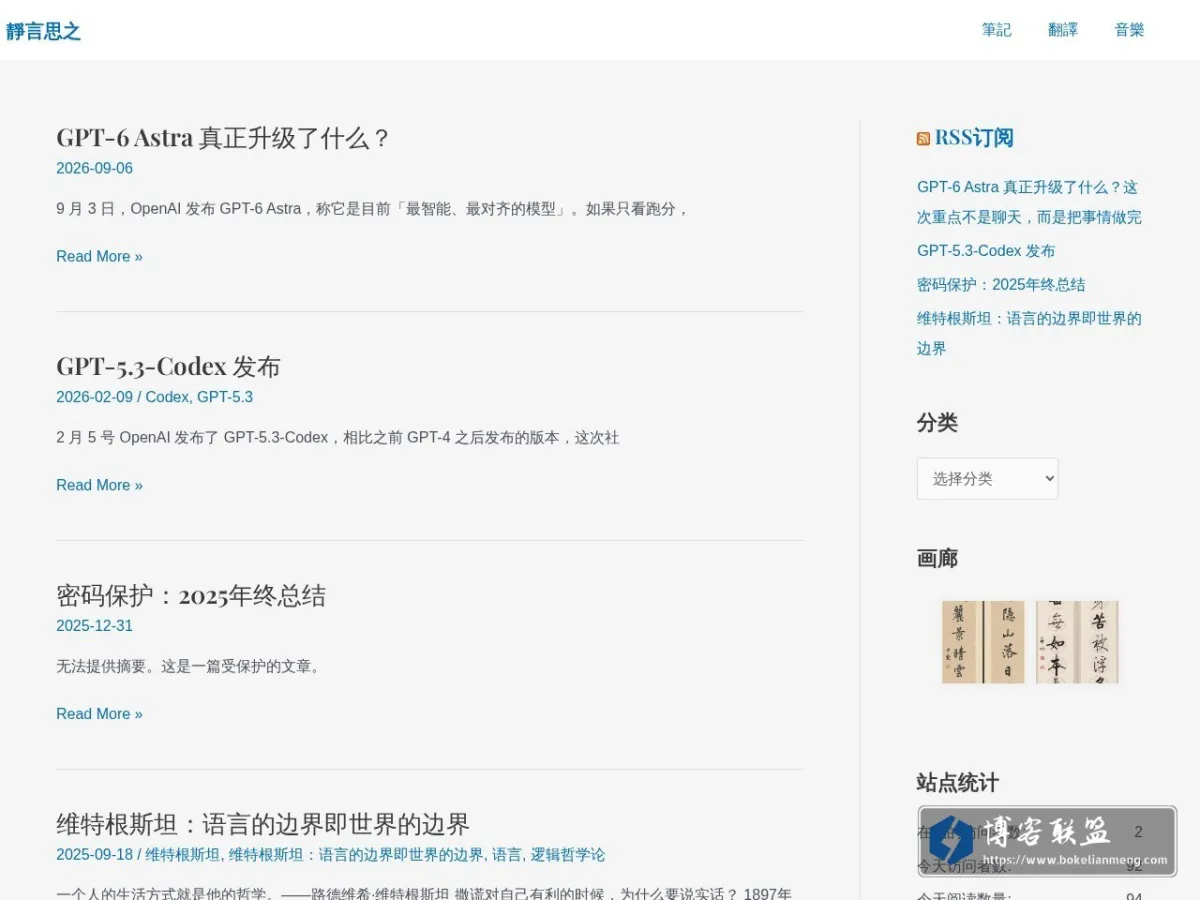The height and width of the screenshot is (900, 1200).
Task: Open post title 密码保护：2025年终总结
Action: pos(191,595)
